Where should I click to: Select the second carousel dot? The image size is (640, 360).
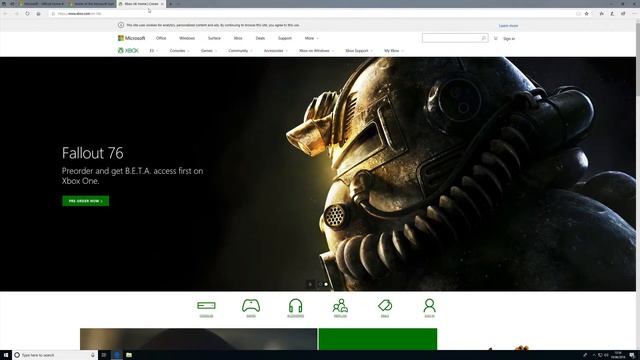pyautogui.click(x=326, y=284)
